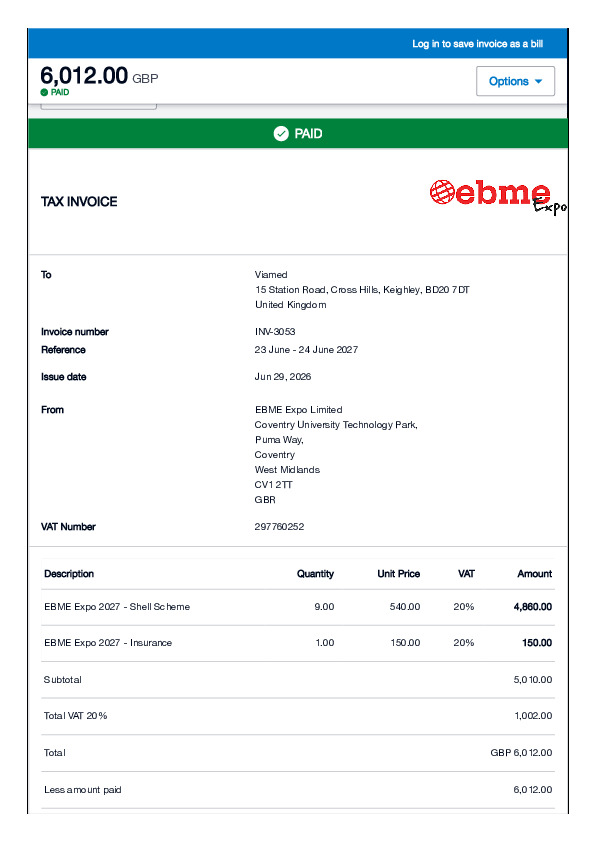Click the Unit Price column header
Image resolution: width=595 pixels, height=842 pixels.
pos(398,574)
